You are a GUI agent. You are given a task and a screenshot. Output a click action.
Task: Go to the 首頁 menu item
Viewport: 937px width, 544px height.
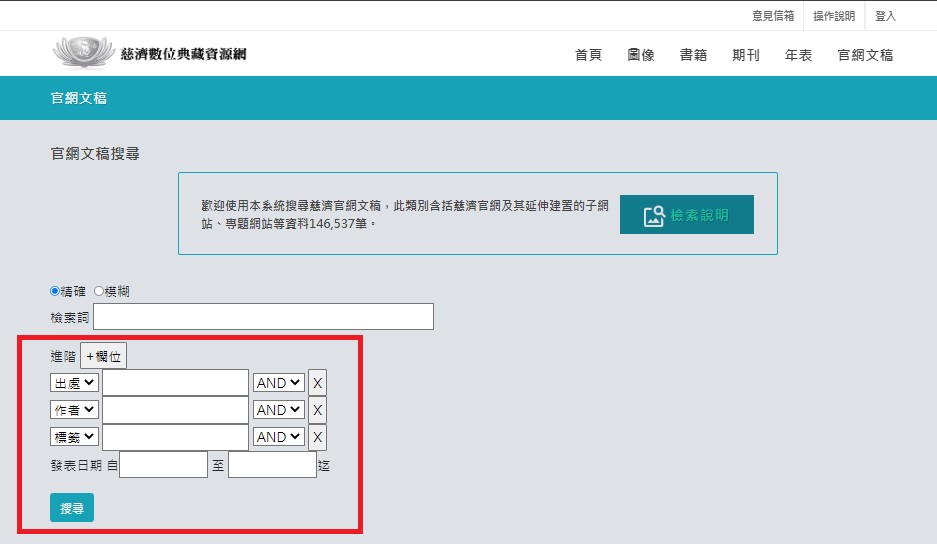[x=588, y=55]
